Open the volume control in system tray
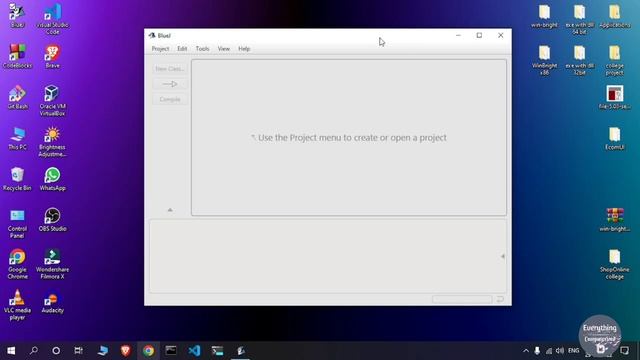This screenshot has height=360, width=640. pyautogui.click(x=560, y=351)
